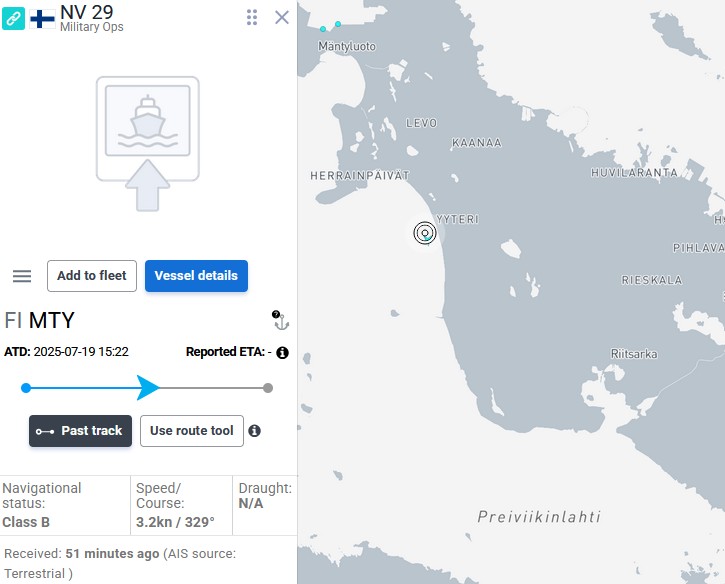Open Vessel details

pyautogui.click(x=196, y=276)
